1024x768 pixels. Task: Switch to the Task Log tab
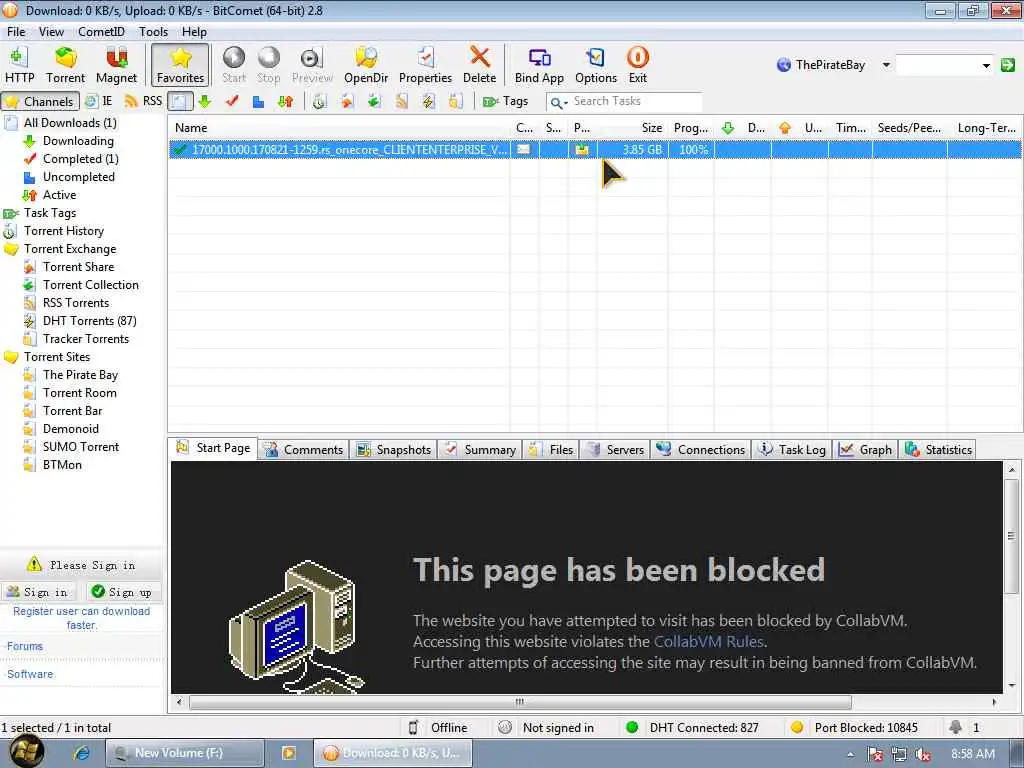792,450
